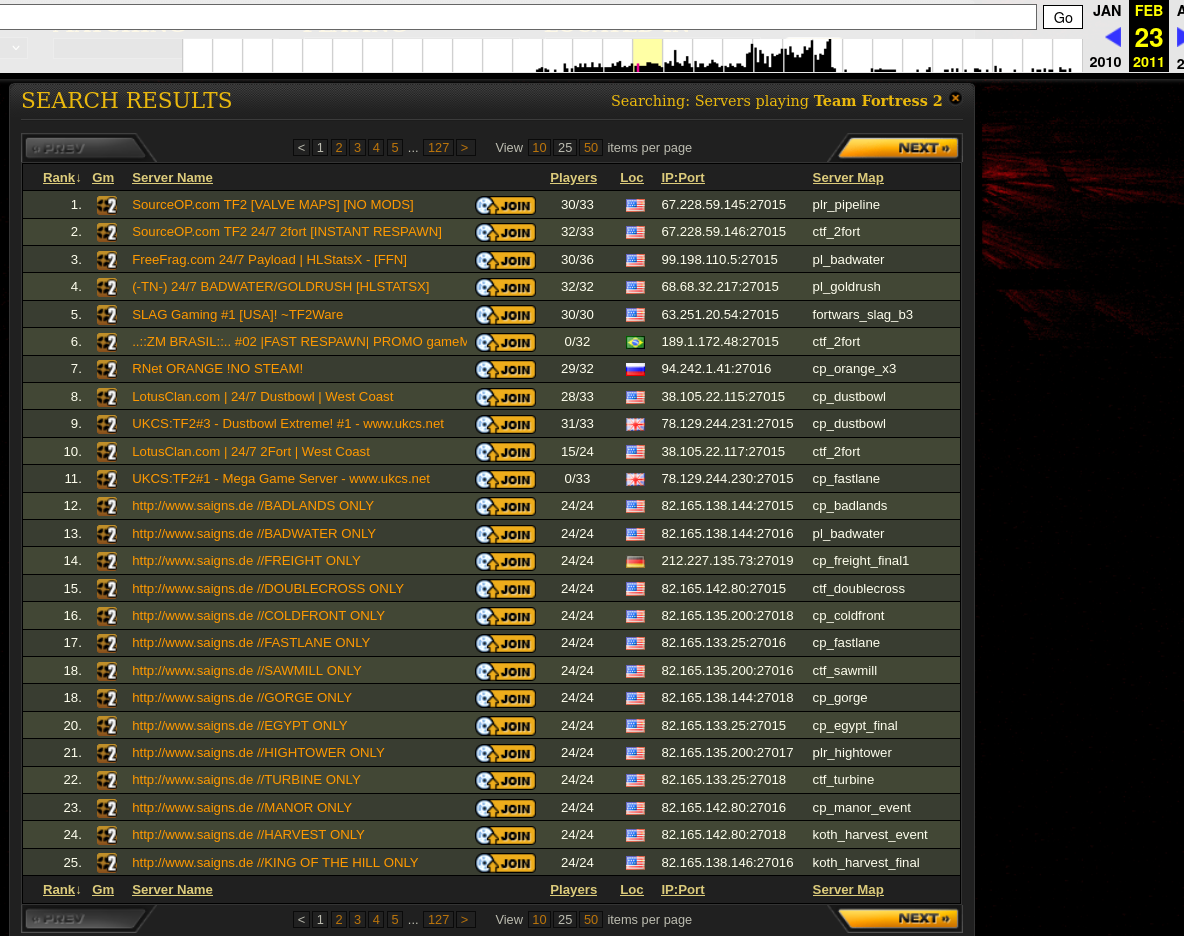This screenshot has width=1184, height=936.
Task: Join the SLAG Gaming #1 server
Action: [505, 315]
